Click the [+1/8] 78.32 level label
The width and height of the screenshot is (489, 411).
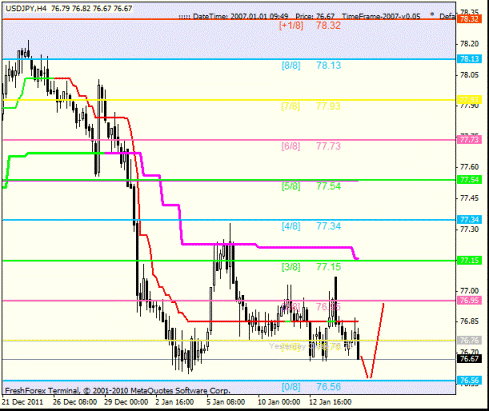coord(310,26)
